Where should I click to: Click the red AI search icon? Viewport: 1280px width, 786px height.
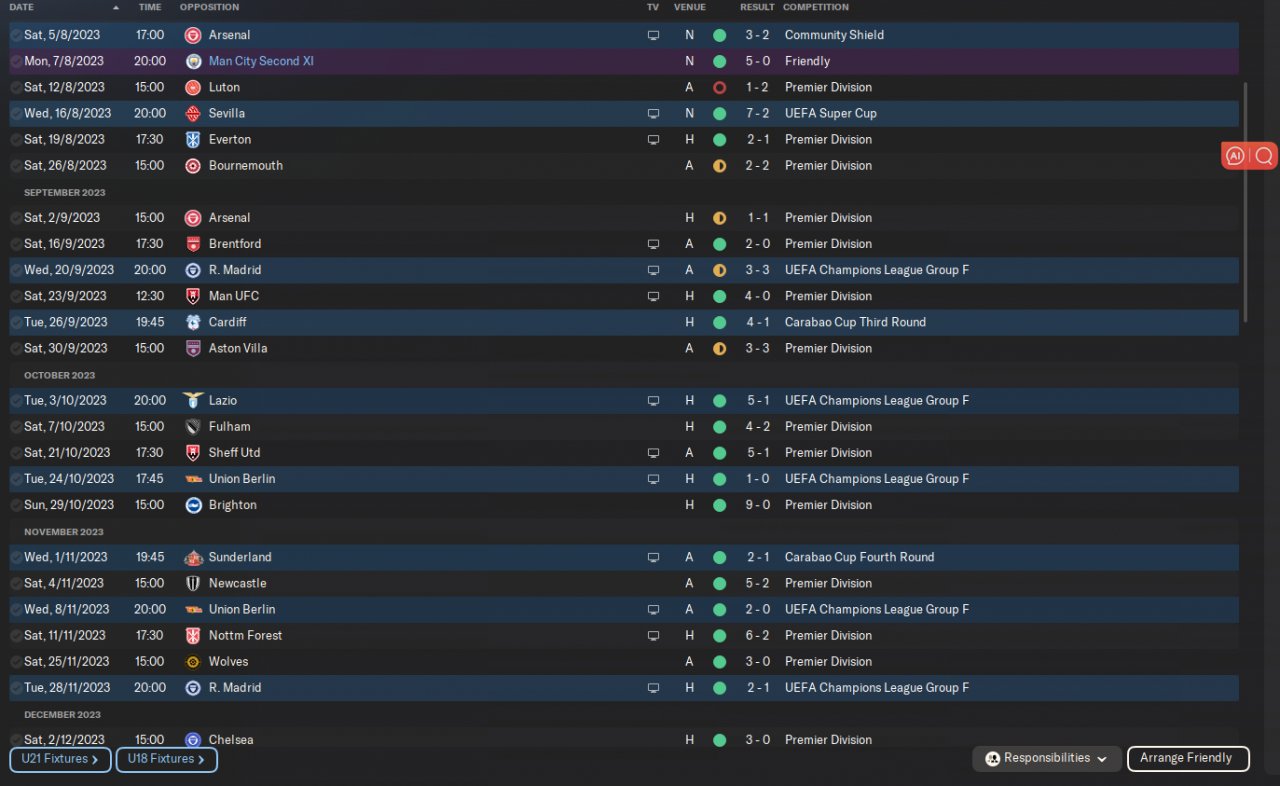point(1249,156)
